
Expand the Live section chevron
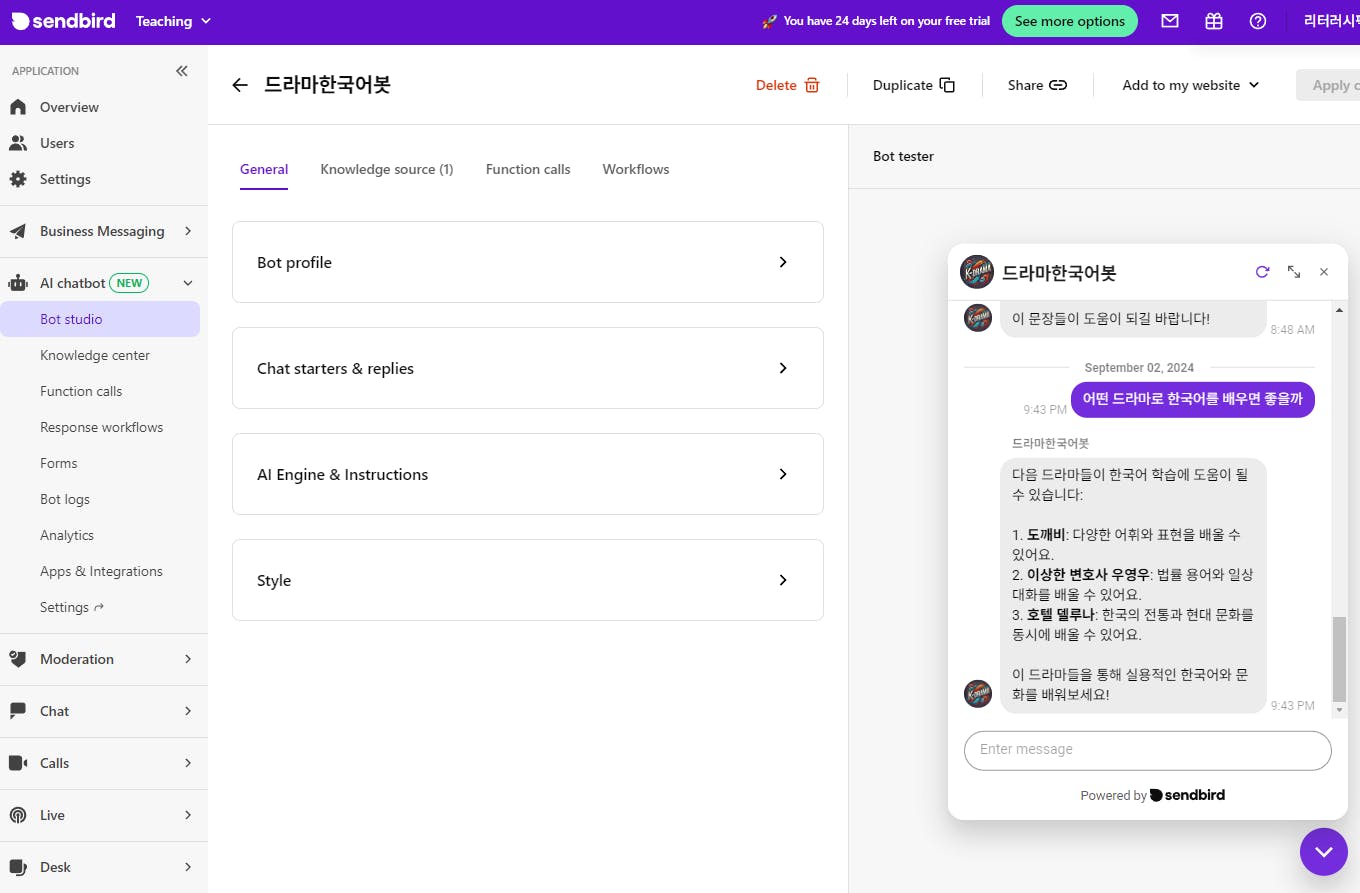point(188,815)
